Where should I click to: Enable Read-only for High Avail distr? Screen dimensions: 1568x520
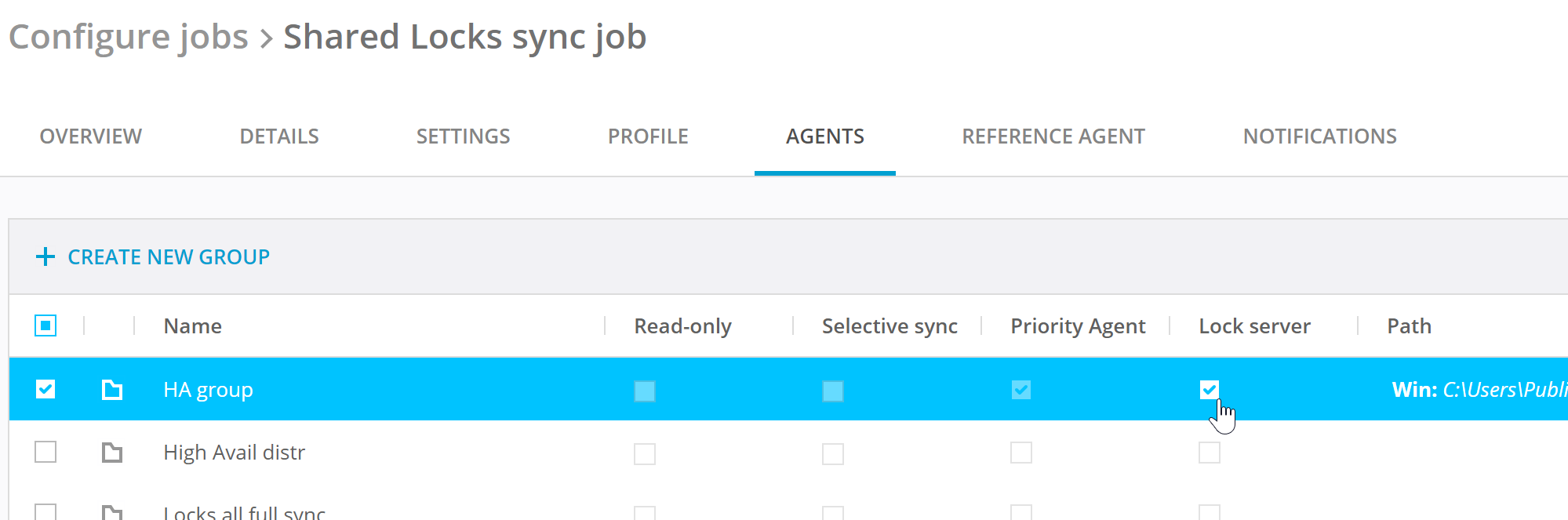pyautogui.click(x=645, y=453)
